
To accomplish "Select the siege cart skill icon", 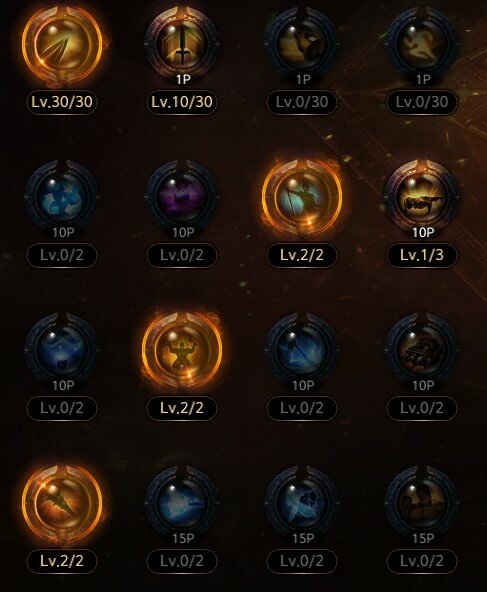I will (x=422, y=350).
